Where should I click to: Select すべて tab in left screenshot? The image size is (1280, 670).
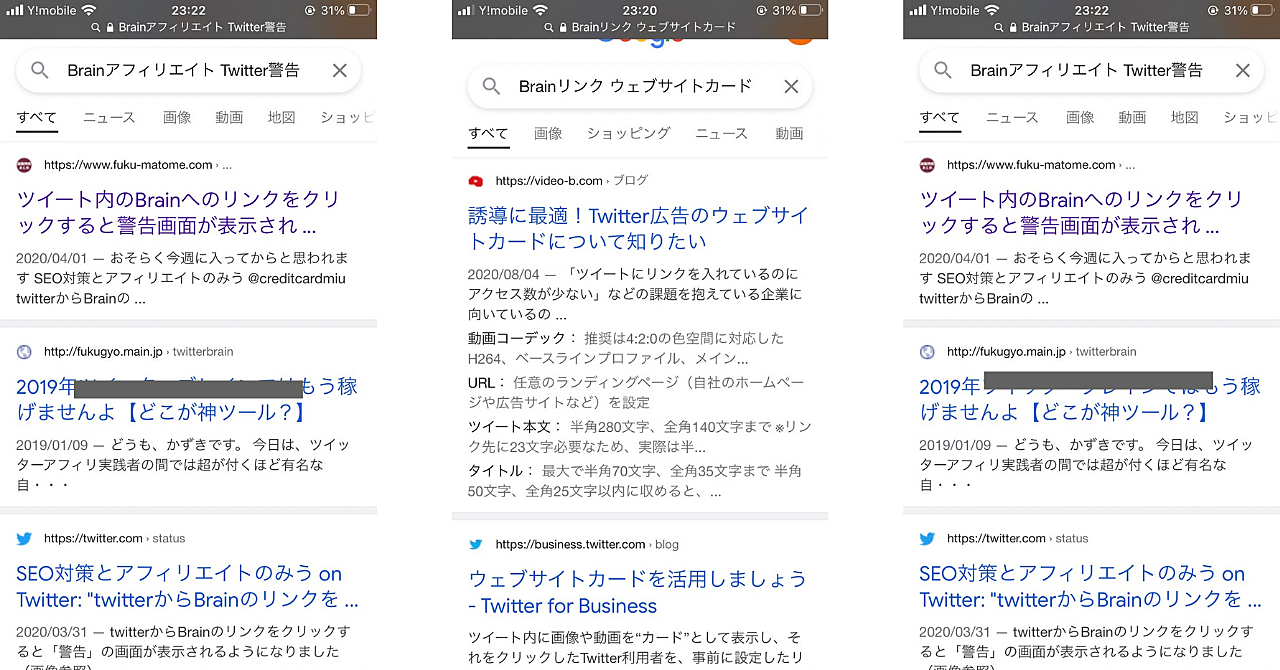coord(37,117)
